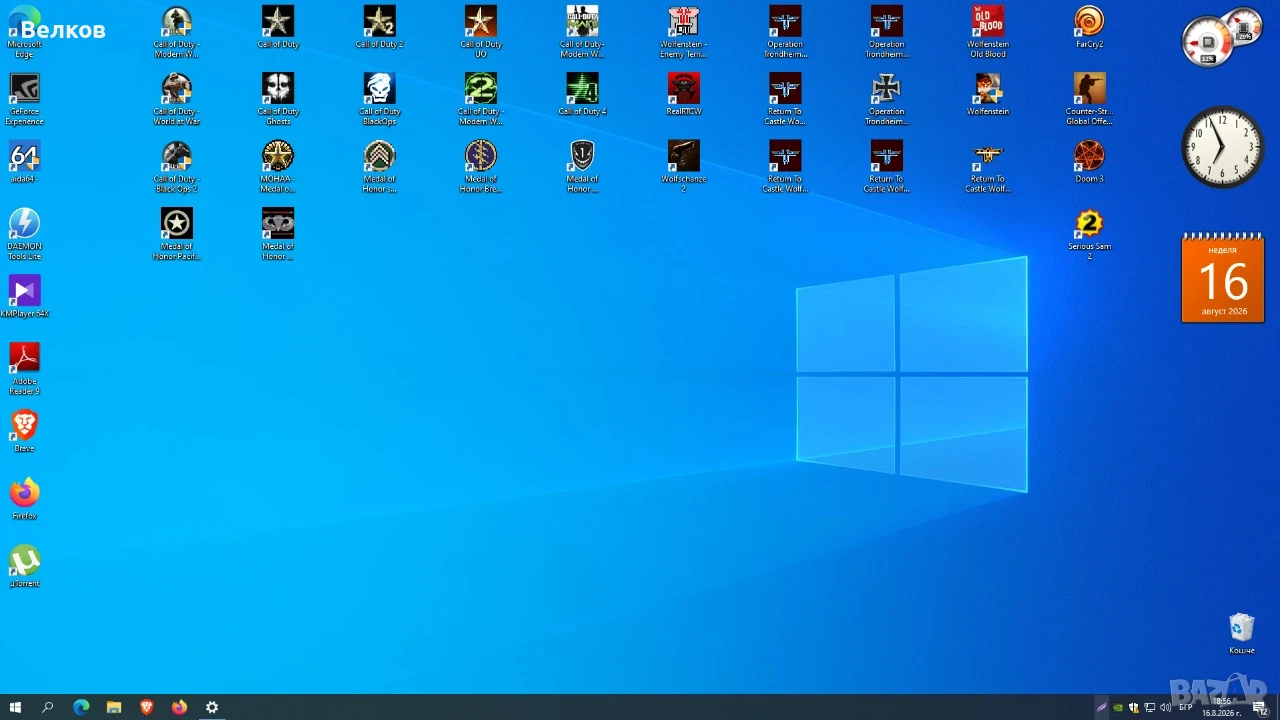1280x720 pixels.
Task: Open Windows Security tray icon
Action: pyautogui.click(x=1133, y=708)
